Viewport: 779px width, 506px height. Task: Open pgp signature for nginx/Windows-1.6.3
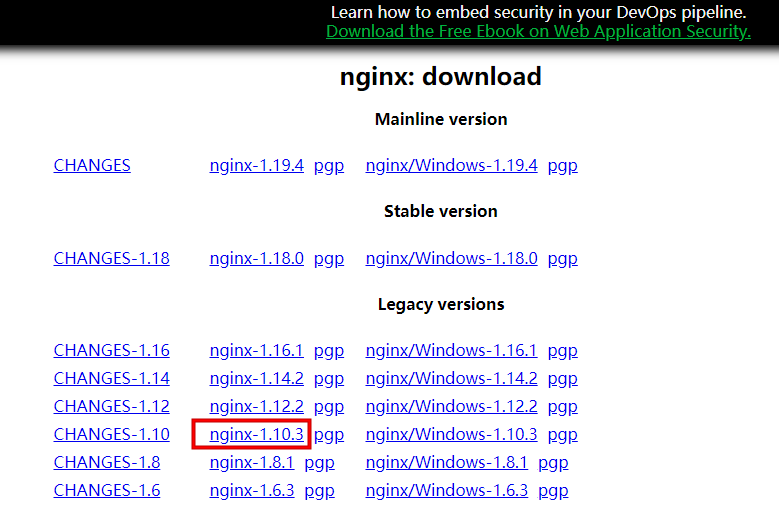coord(553,492)
